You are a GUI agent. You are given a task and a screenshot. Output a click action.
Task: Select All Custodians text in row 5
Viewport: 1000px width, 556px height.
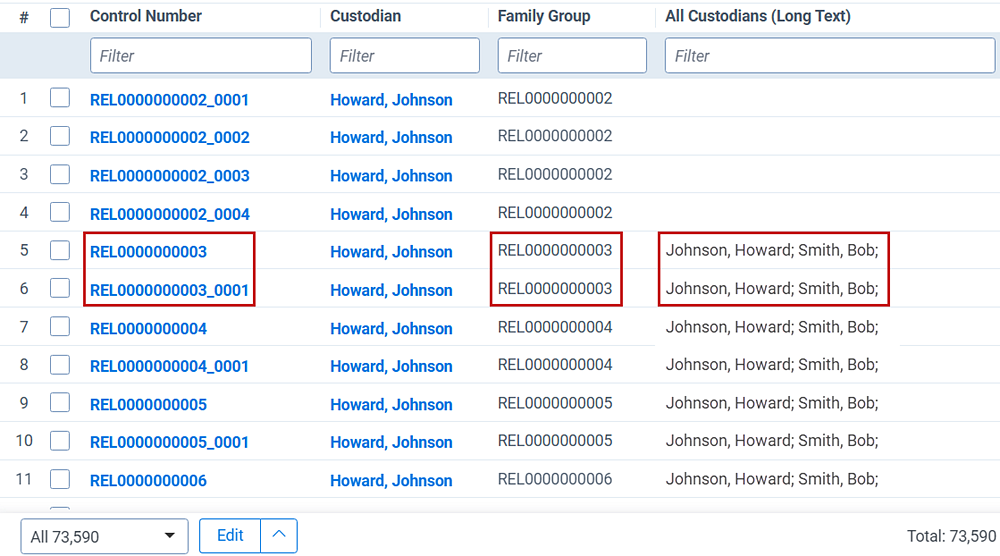click(772, 250)
